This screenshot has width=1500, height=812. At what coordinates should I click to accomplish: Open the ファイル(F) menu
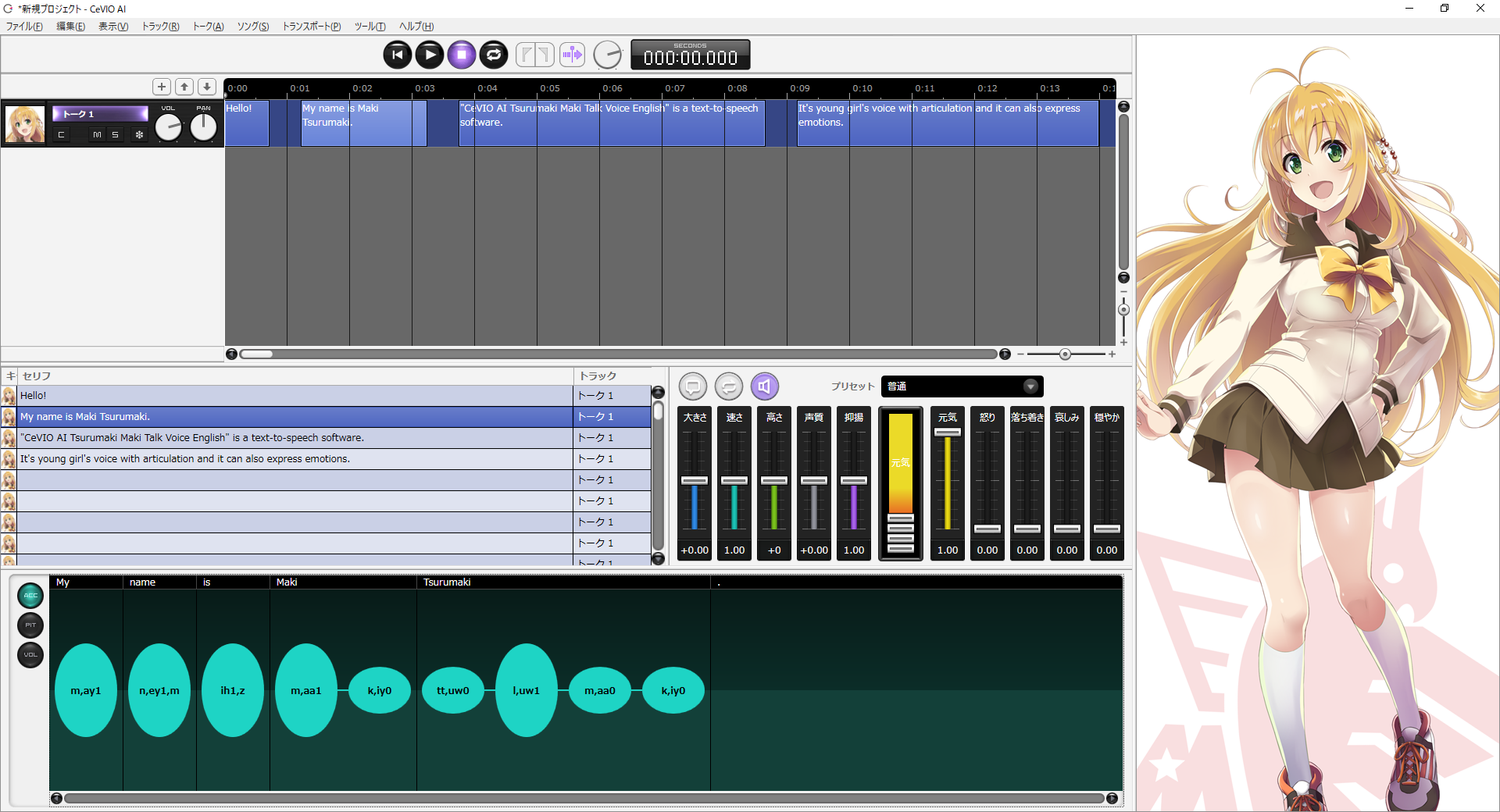point(24,27)
